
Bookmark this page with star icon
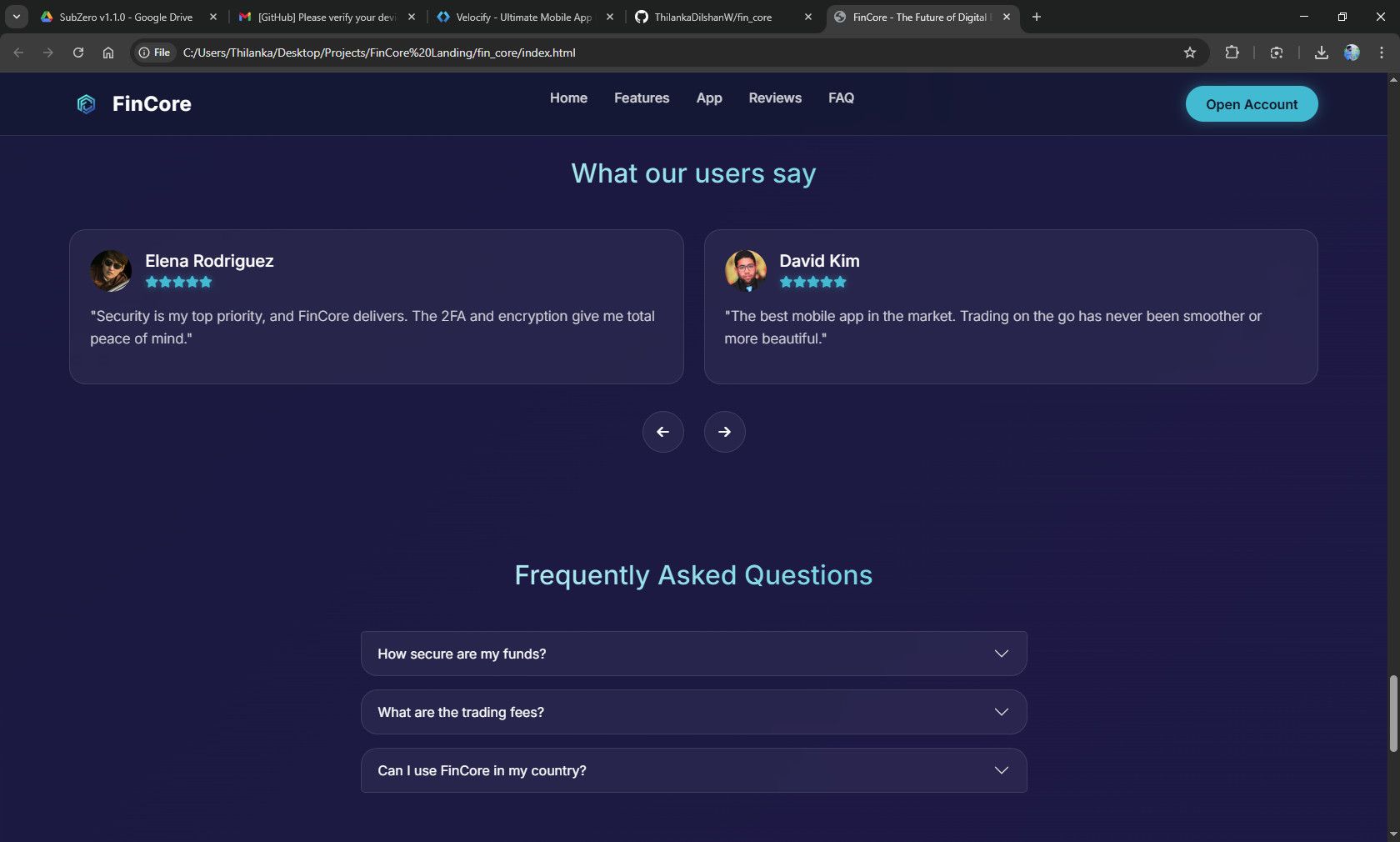coord(1190,53)
